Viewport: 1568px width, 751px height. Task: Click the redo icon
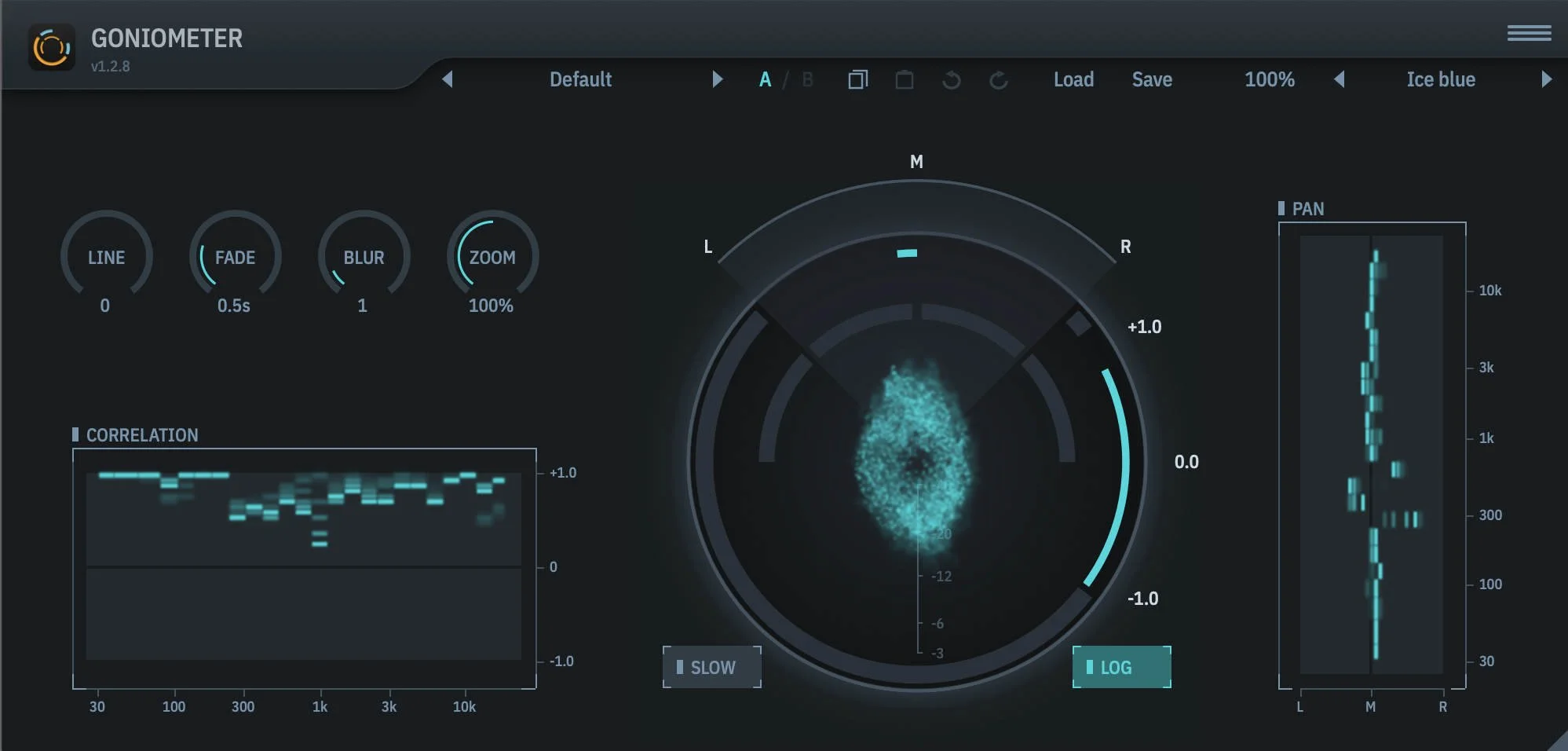coord(999,79)
